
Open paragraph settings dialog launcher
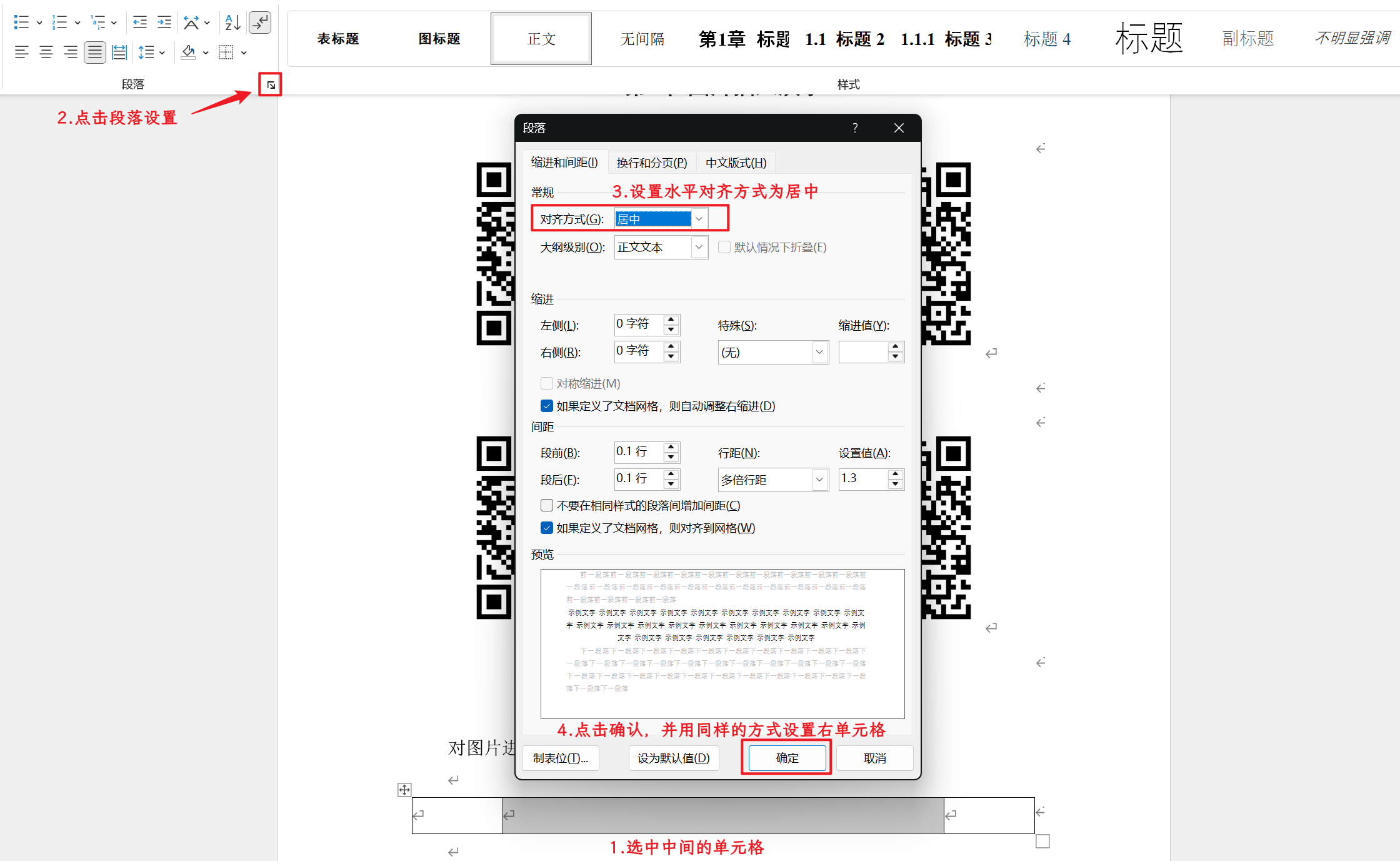tap(271, 84)
